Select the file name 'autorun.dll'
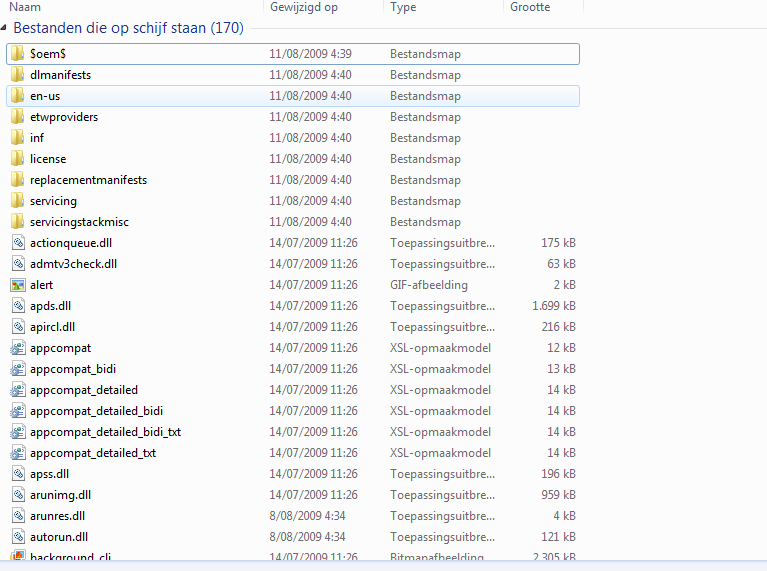This screenshot has width=767, height=571. [59, 537]
